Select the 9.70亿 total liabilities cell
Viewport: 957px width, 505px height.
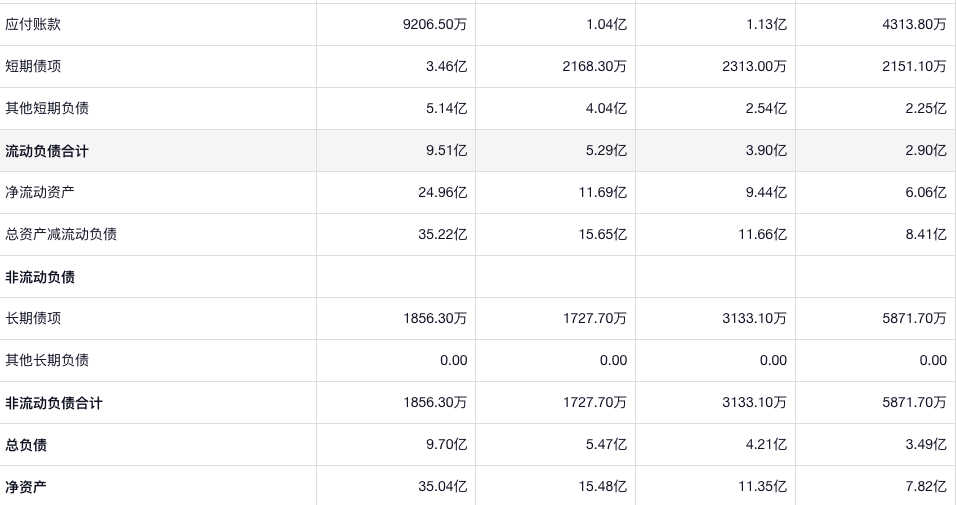click(446, 445)
